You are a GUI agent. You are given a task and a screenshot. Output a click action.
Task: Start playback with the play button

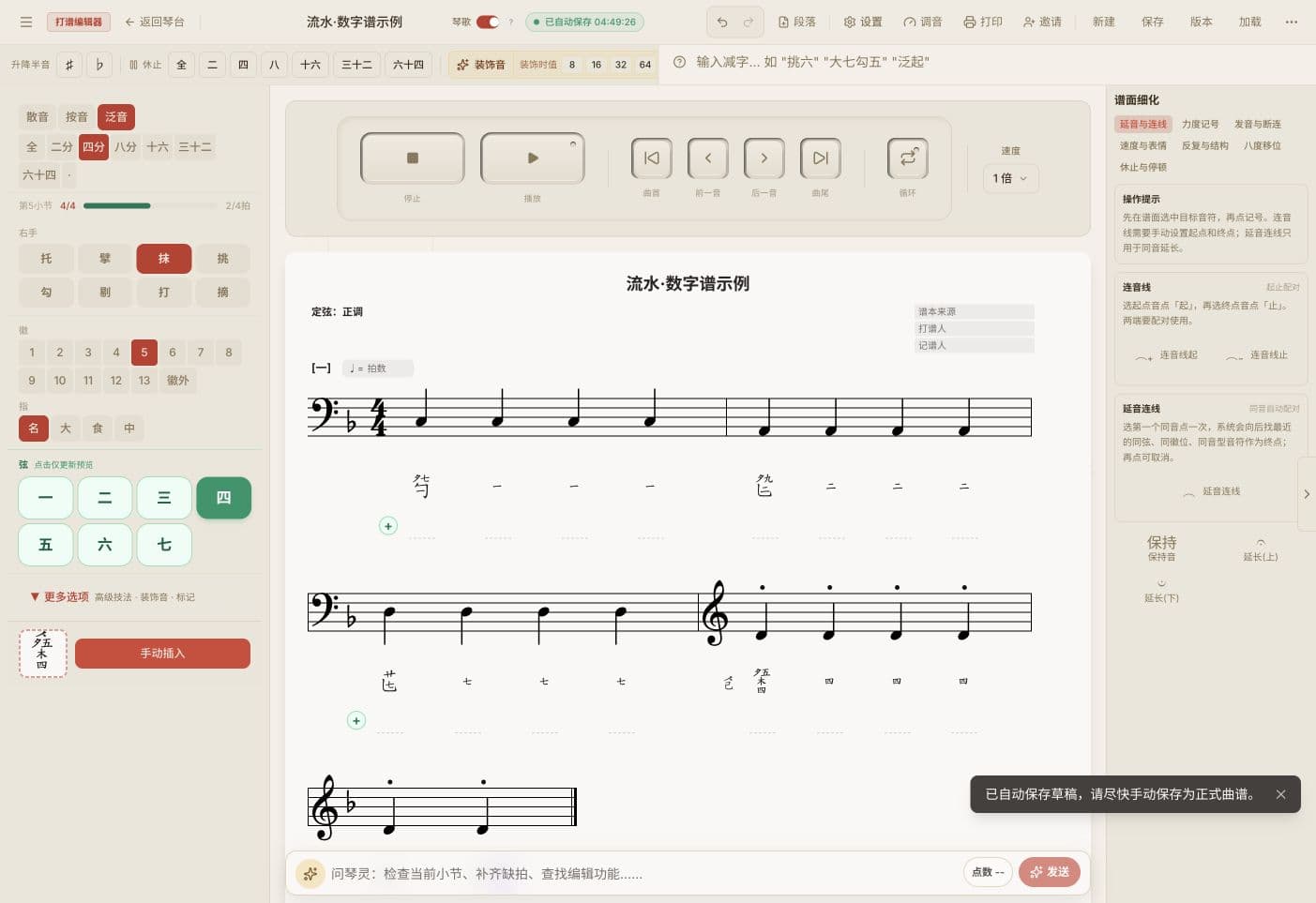click(533, 158)
